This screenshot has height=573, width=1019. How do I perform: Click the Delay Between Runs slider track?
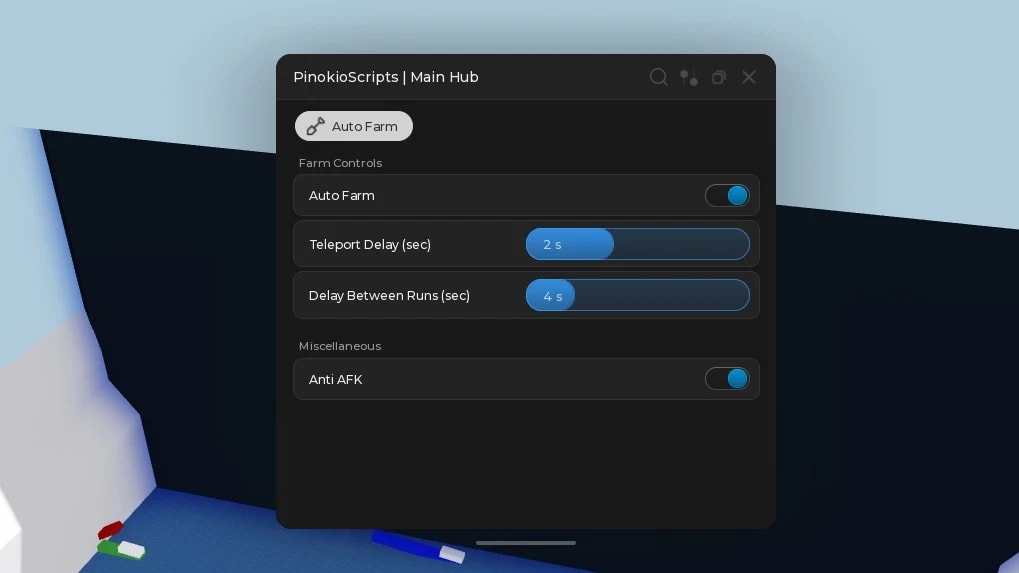(x=638, y=295)
